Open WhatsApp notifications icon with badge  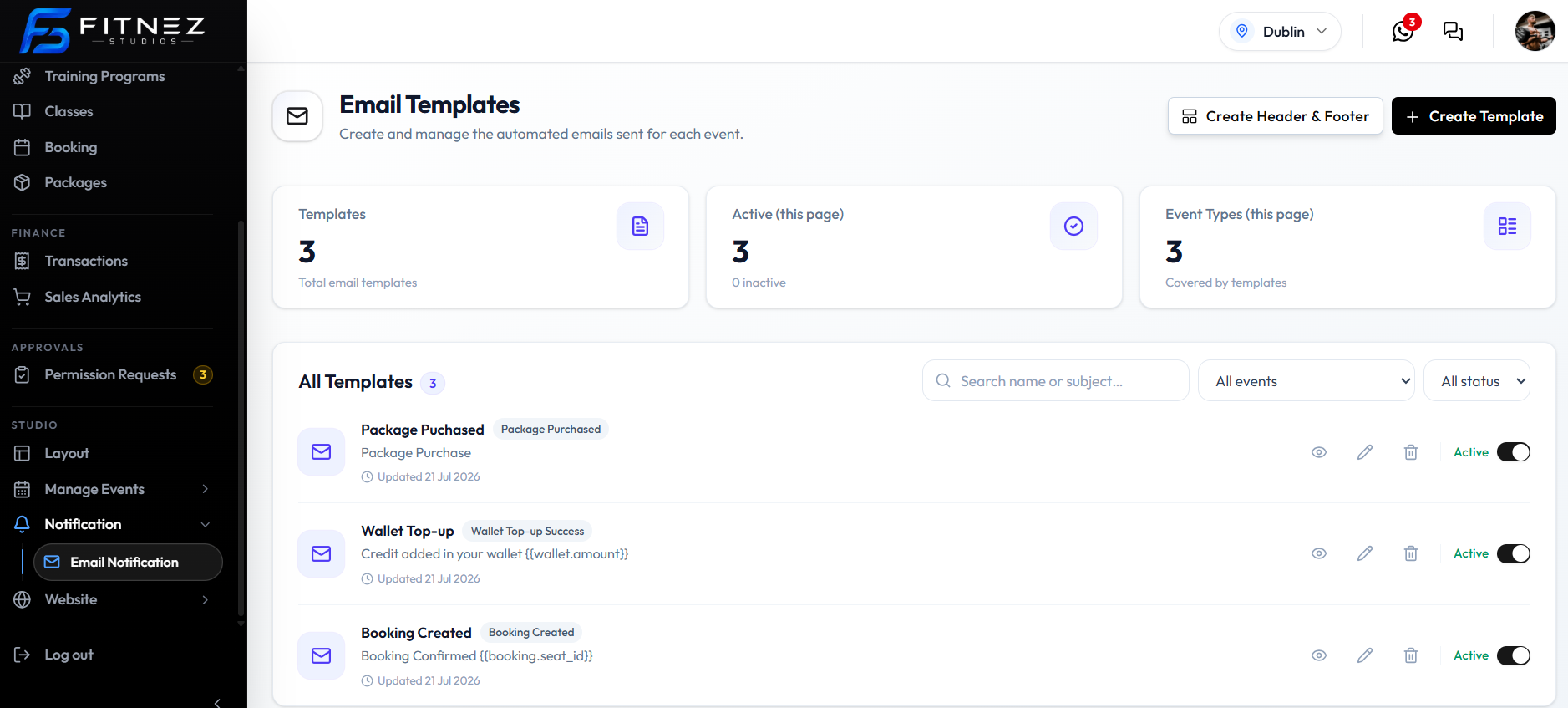coord(1403,31)
